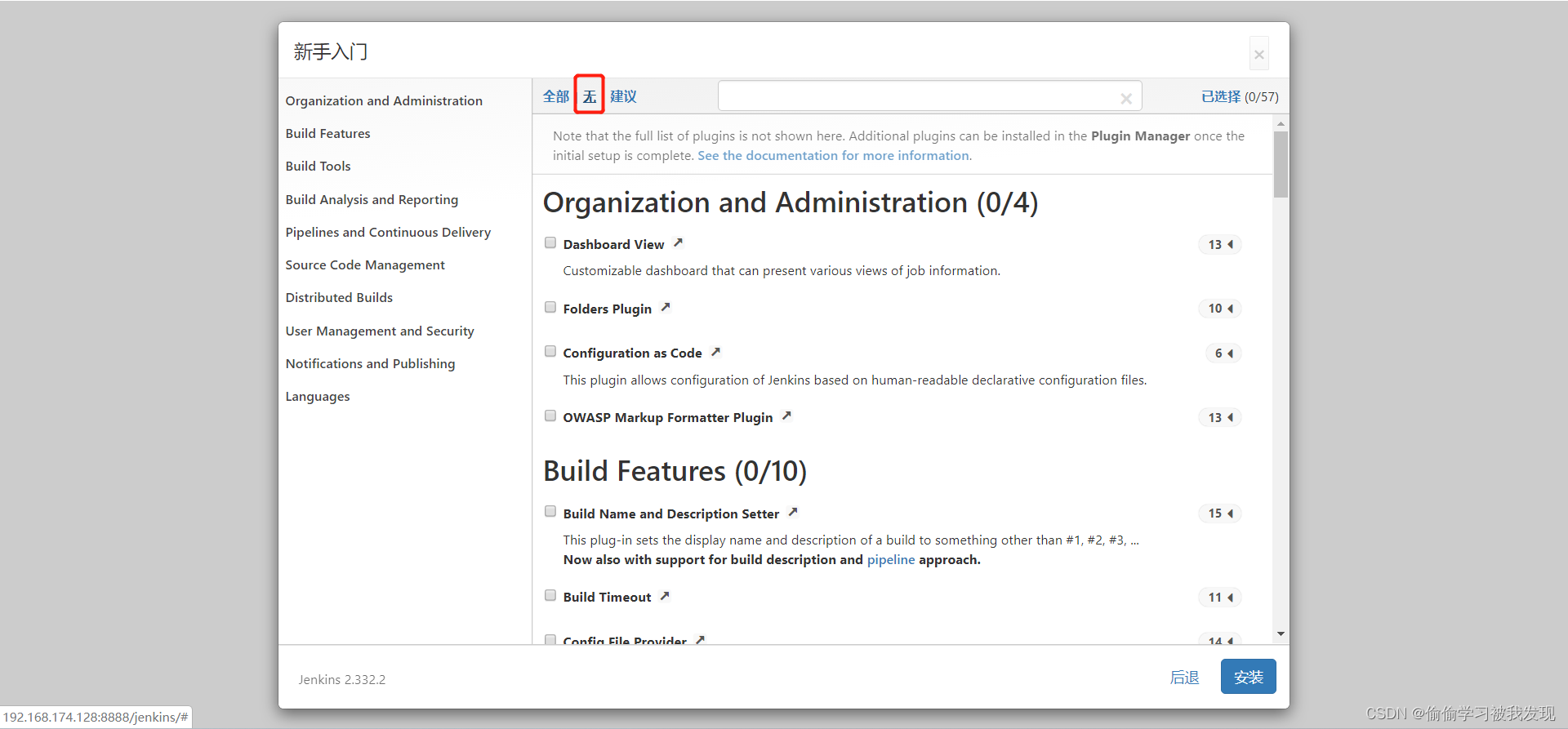Viewport: 1568px width, 729px height.
Task: Open Build Analysis and Reporting category
Action: pyautogui.click(x=372, y=199)
